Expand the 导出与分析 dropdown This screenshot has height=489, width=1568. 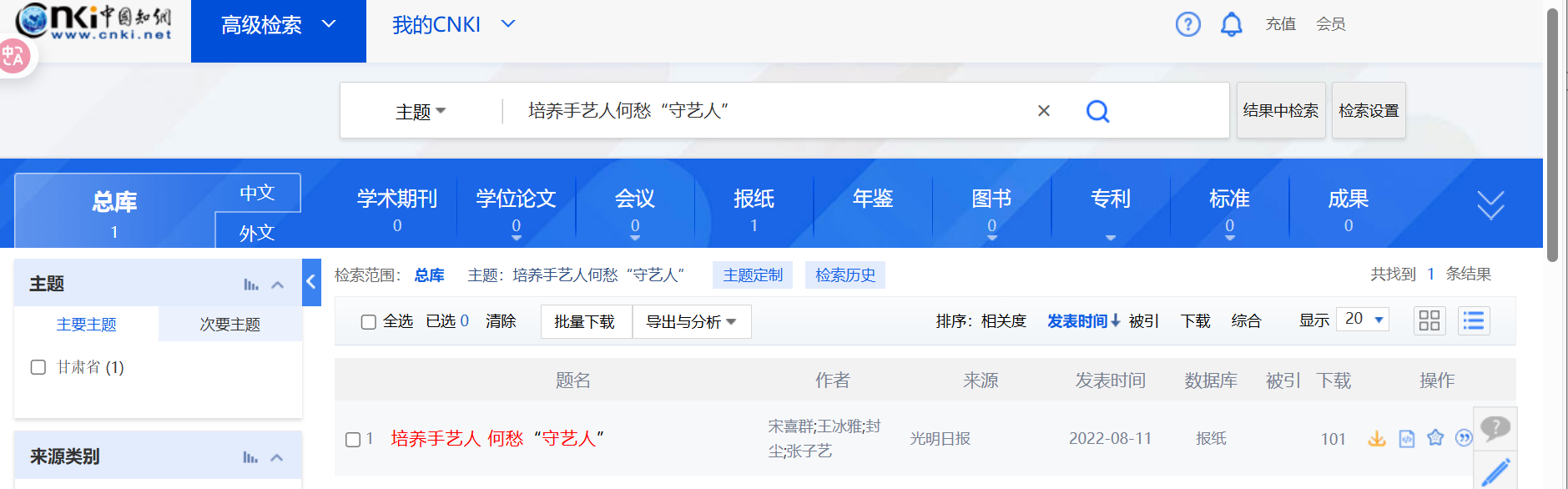(691, 322)
